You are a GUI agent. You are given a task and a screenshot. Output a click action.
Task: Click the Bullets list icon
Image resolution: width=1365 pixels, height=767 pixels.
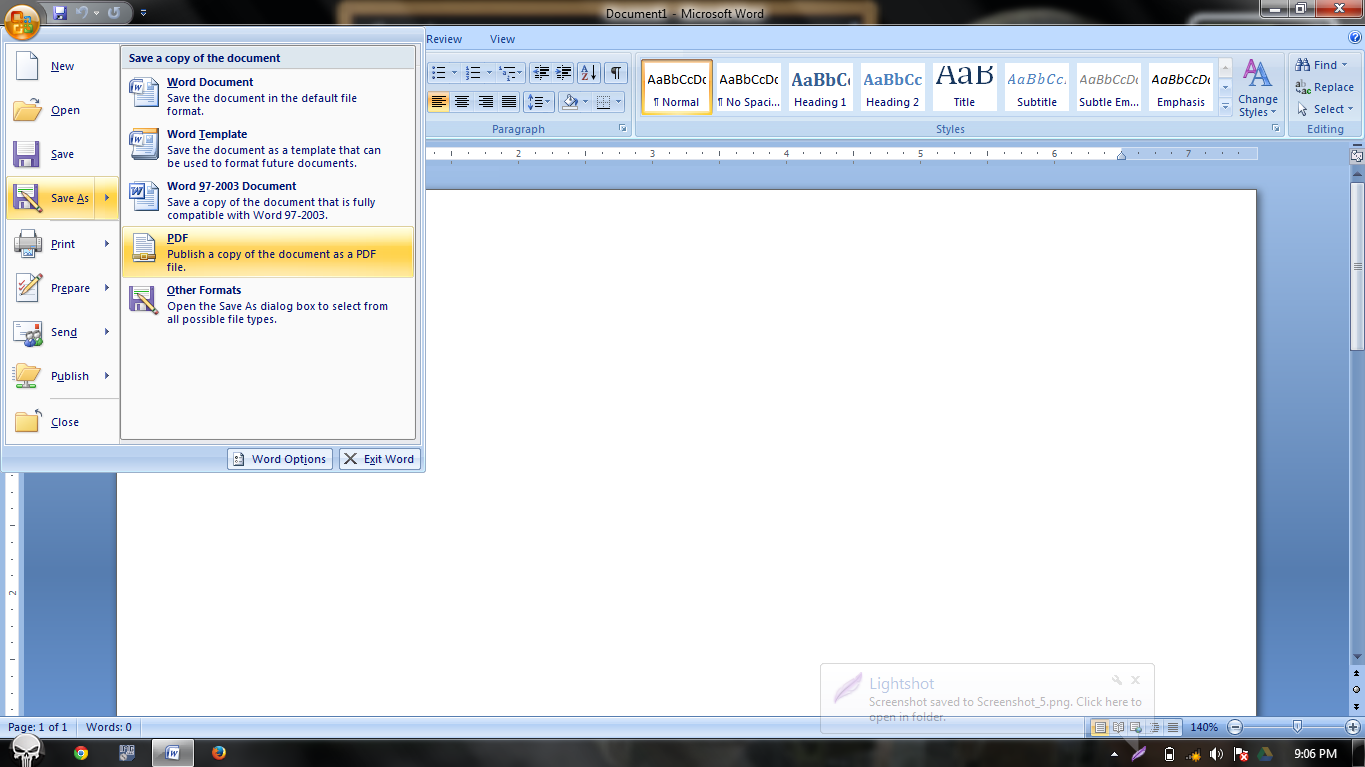pyautogui.click(x=438, y=72)
